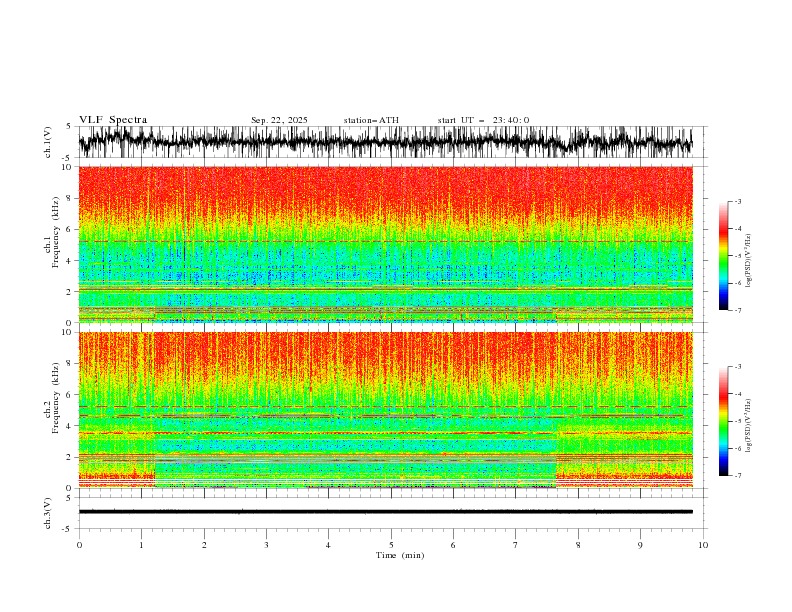792x612 pixels.
Task: Click the "start UT = 23:40:0" text
Action: pos(483,120)
